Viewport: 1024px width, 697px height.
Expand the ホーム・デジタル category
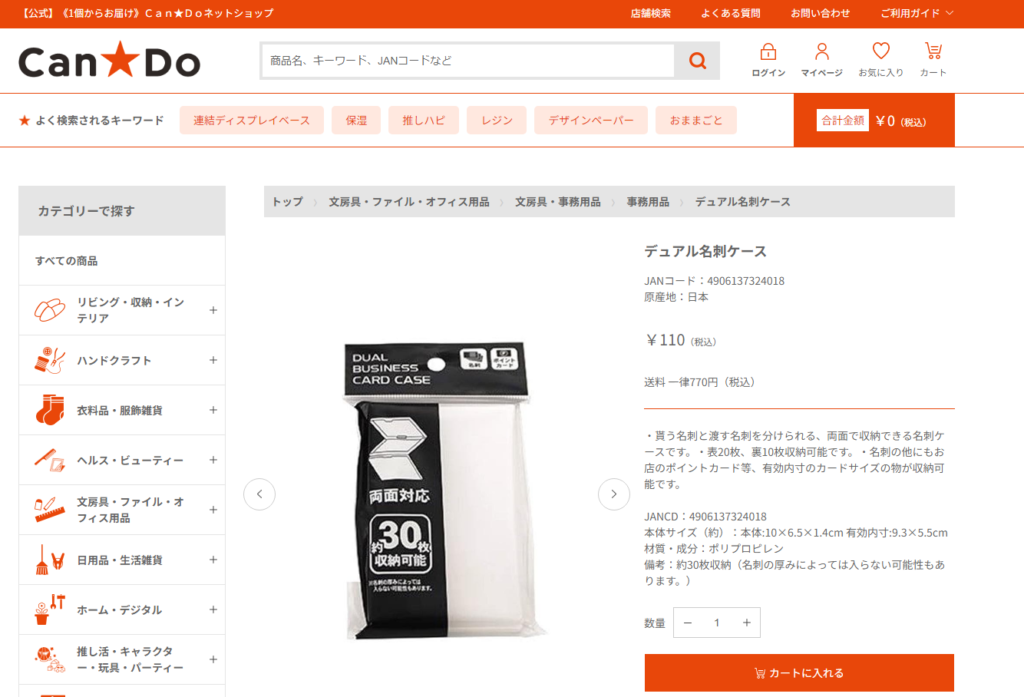[213, 609]
